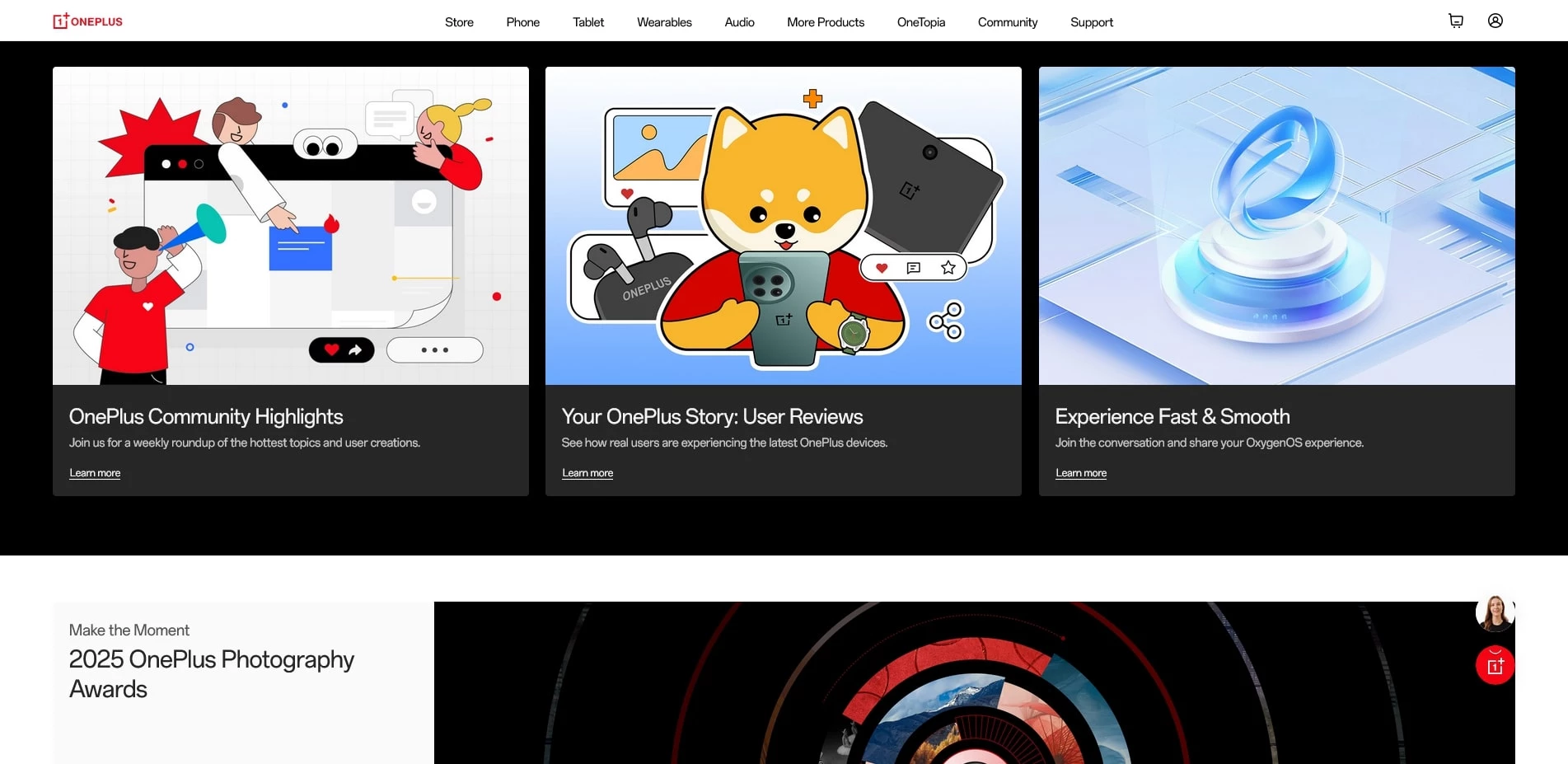Select Tablet in the top navigation
This screenshot has width=1568, height=764.
pos(588,22)
